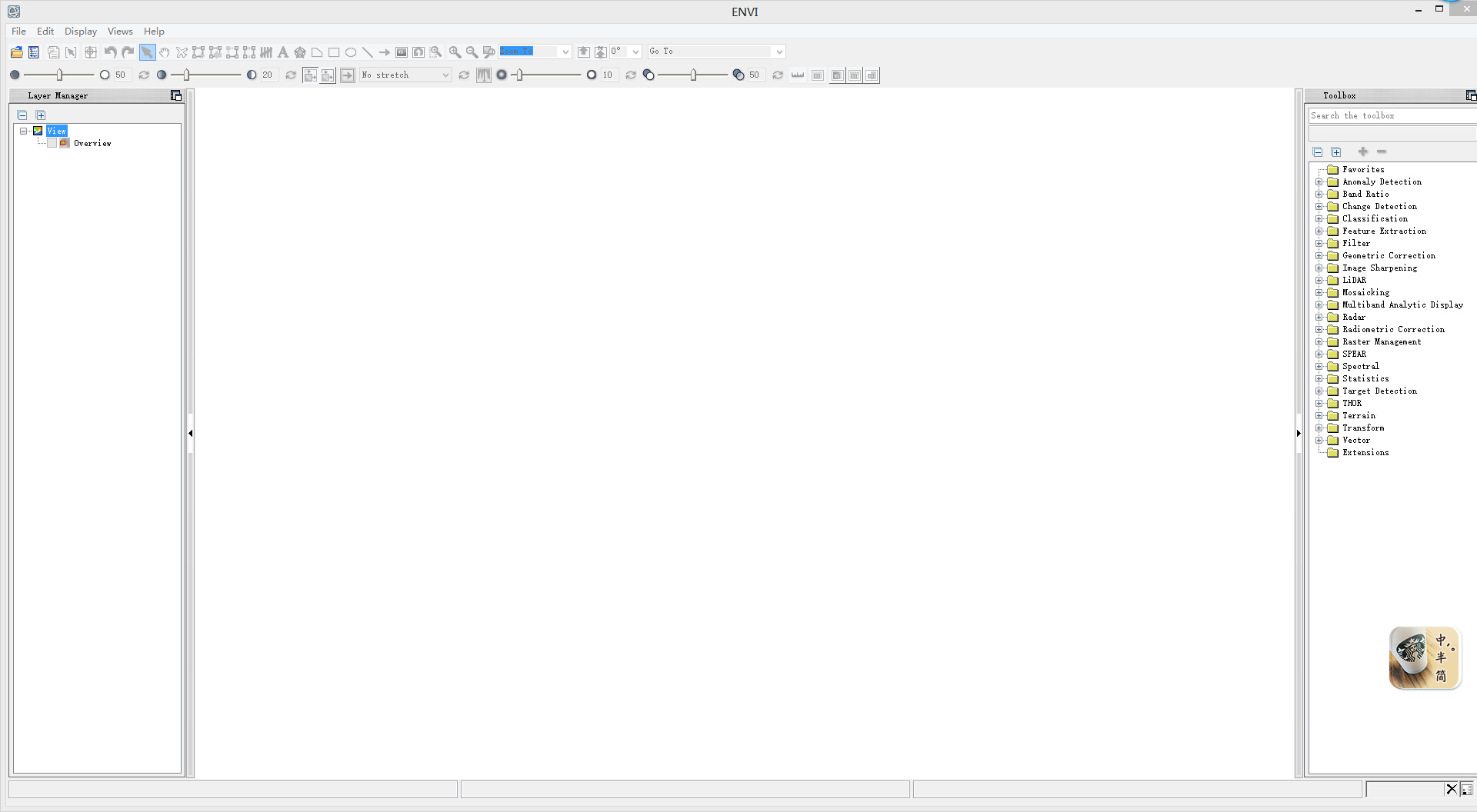Collapse the left Layer Manager panel arrow
The width and height of the screenshot is (1477, 812).
point(190,433)
